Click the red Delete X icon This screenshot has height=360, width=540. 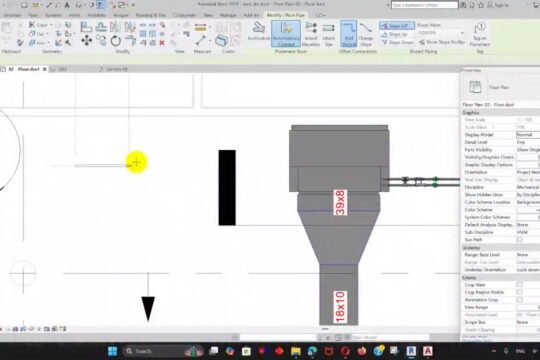162,43
